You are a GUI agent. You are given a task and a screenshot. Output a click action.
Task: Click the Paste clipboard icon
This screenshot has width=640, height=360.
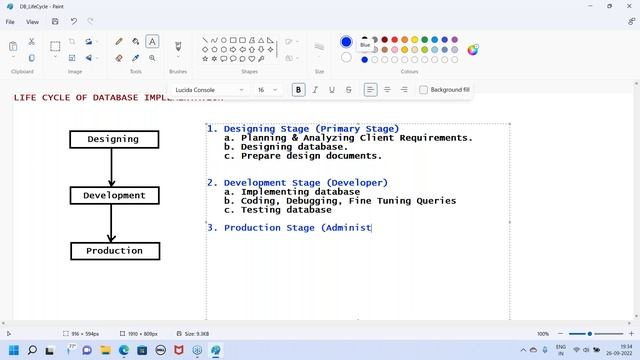point(13,46)
